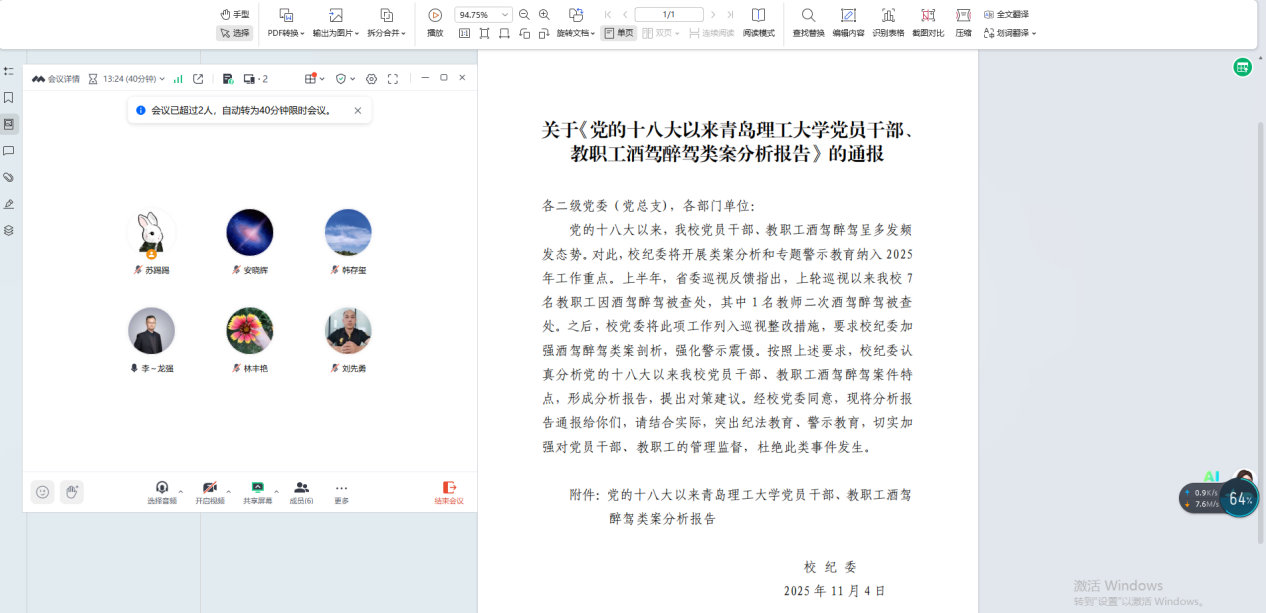The width and height of the screenshot is (1266, 613).
Task: Open the 更多 menu in meeting bar
Action: point(341,491)
